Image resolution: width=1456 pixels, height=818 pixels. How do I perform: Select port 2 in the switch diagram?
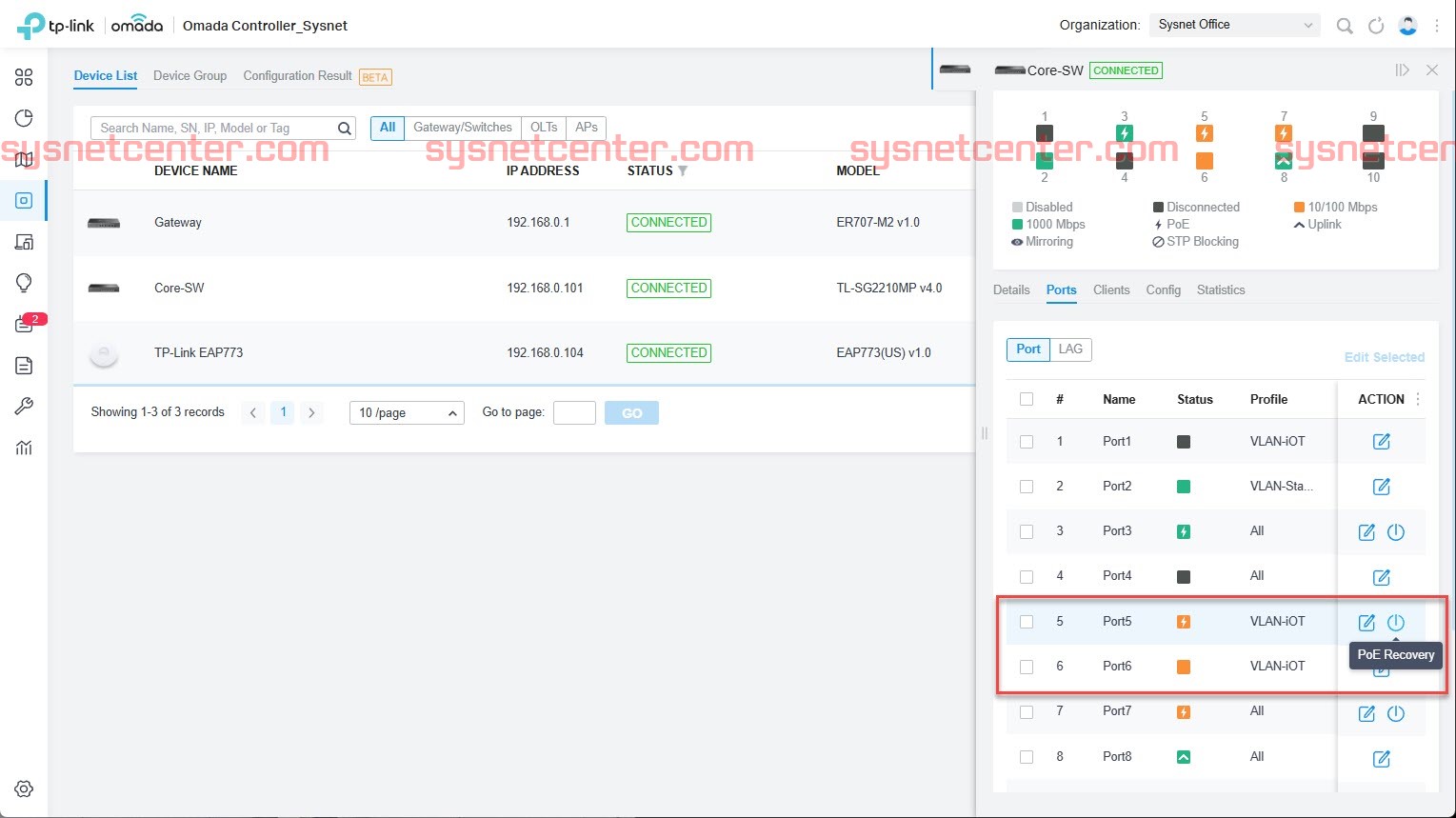point(1045,161)
